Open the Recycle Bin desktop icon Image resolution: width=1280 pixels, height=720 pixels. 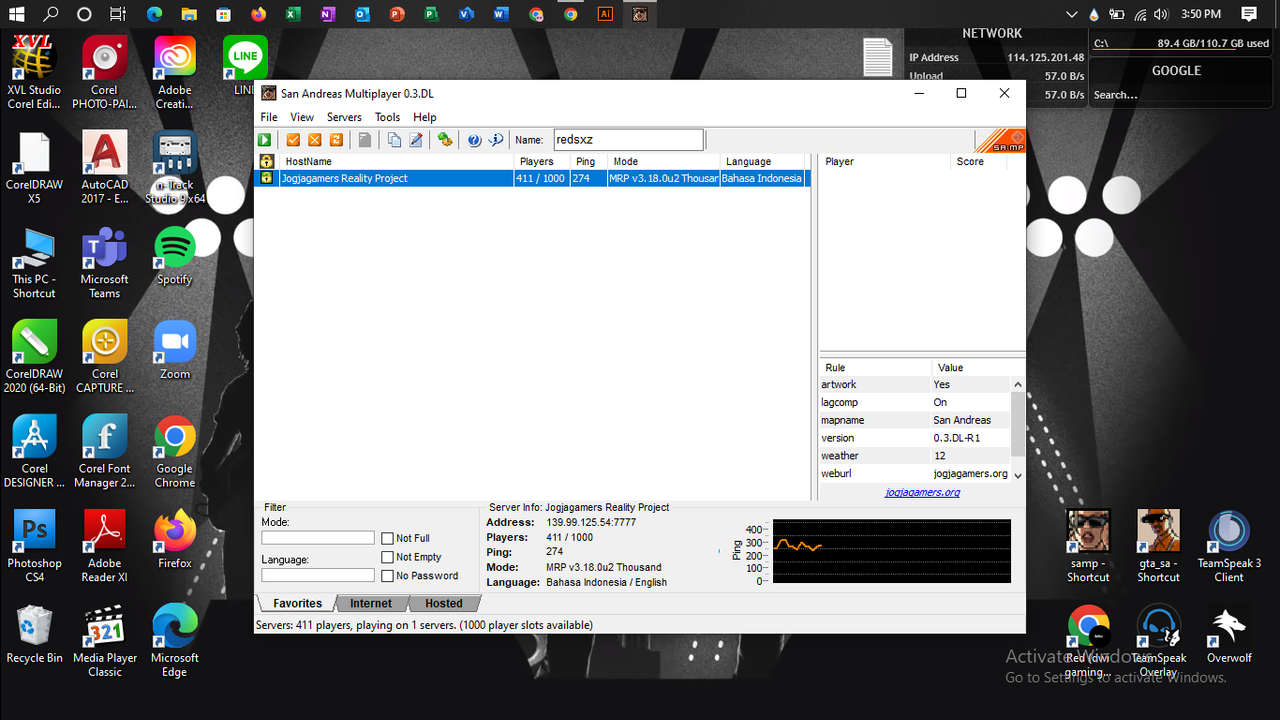(x=34, y=634)
